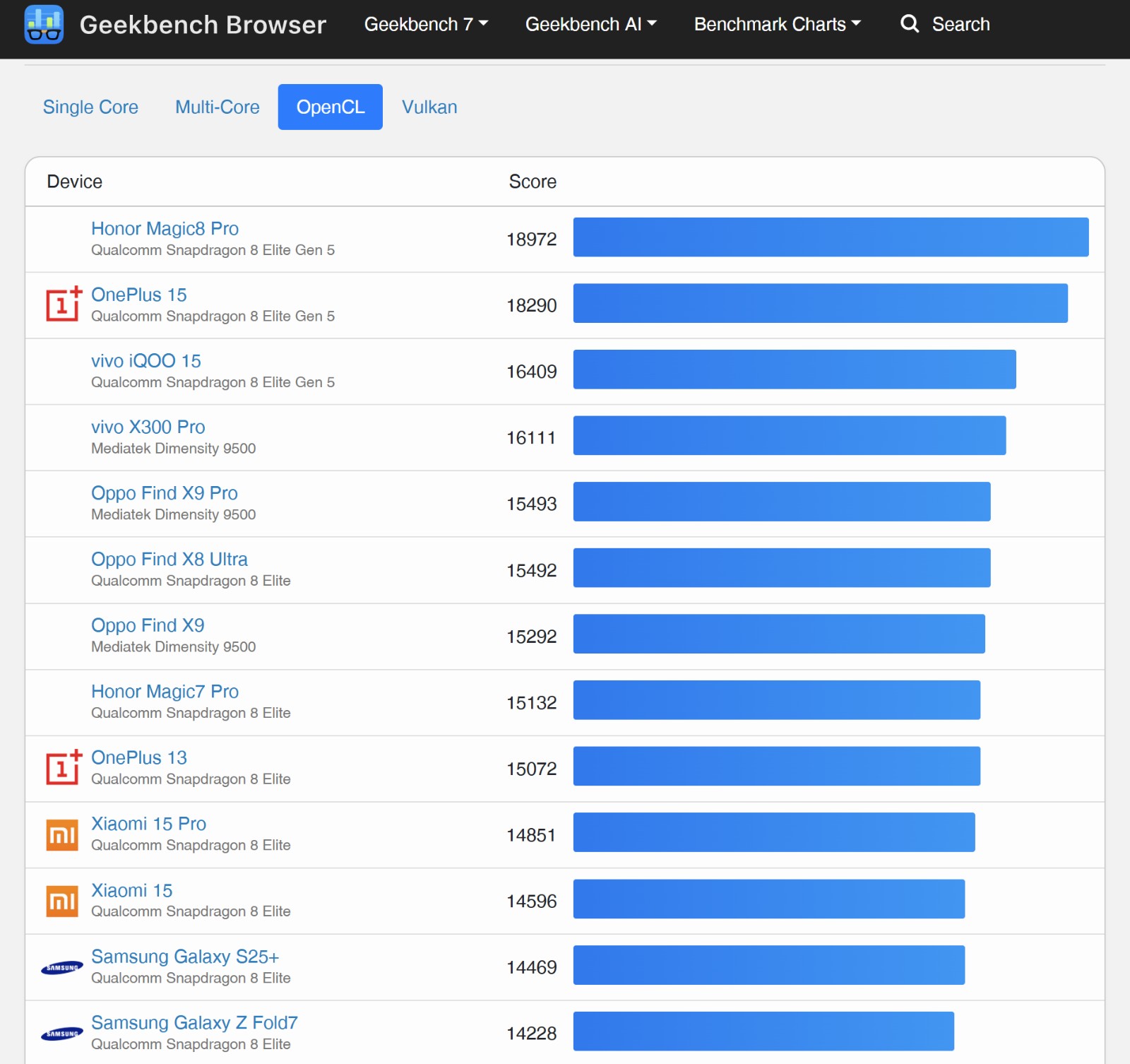Select the active OpenCL tab
This screenshot has height=1064, width=1130.
[331, 107]
